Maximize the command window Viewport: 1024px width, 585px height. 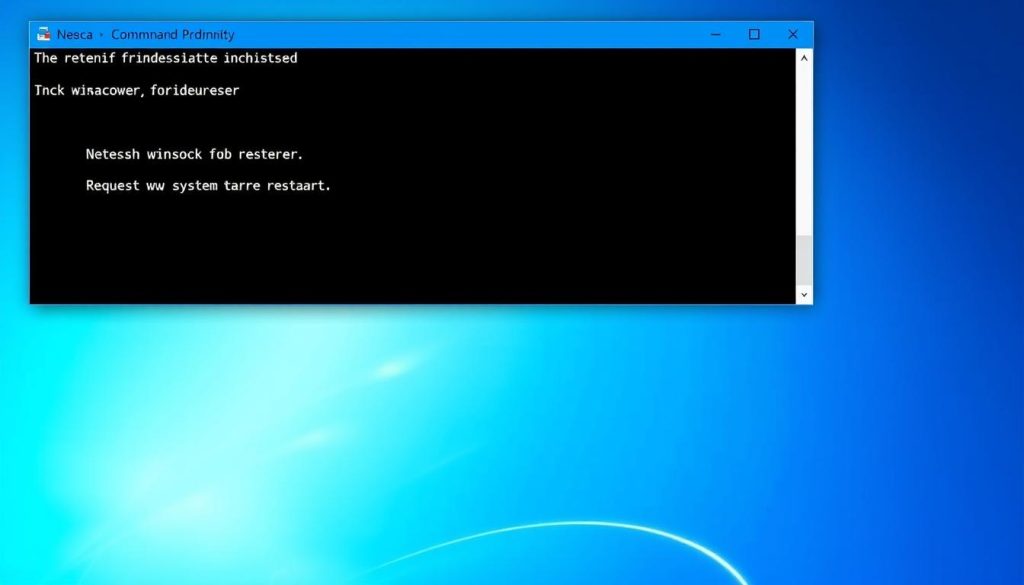(x=753, y=33)
